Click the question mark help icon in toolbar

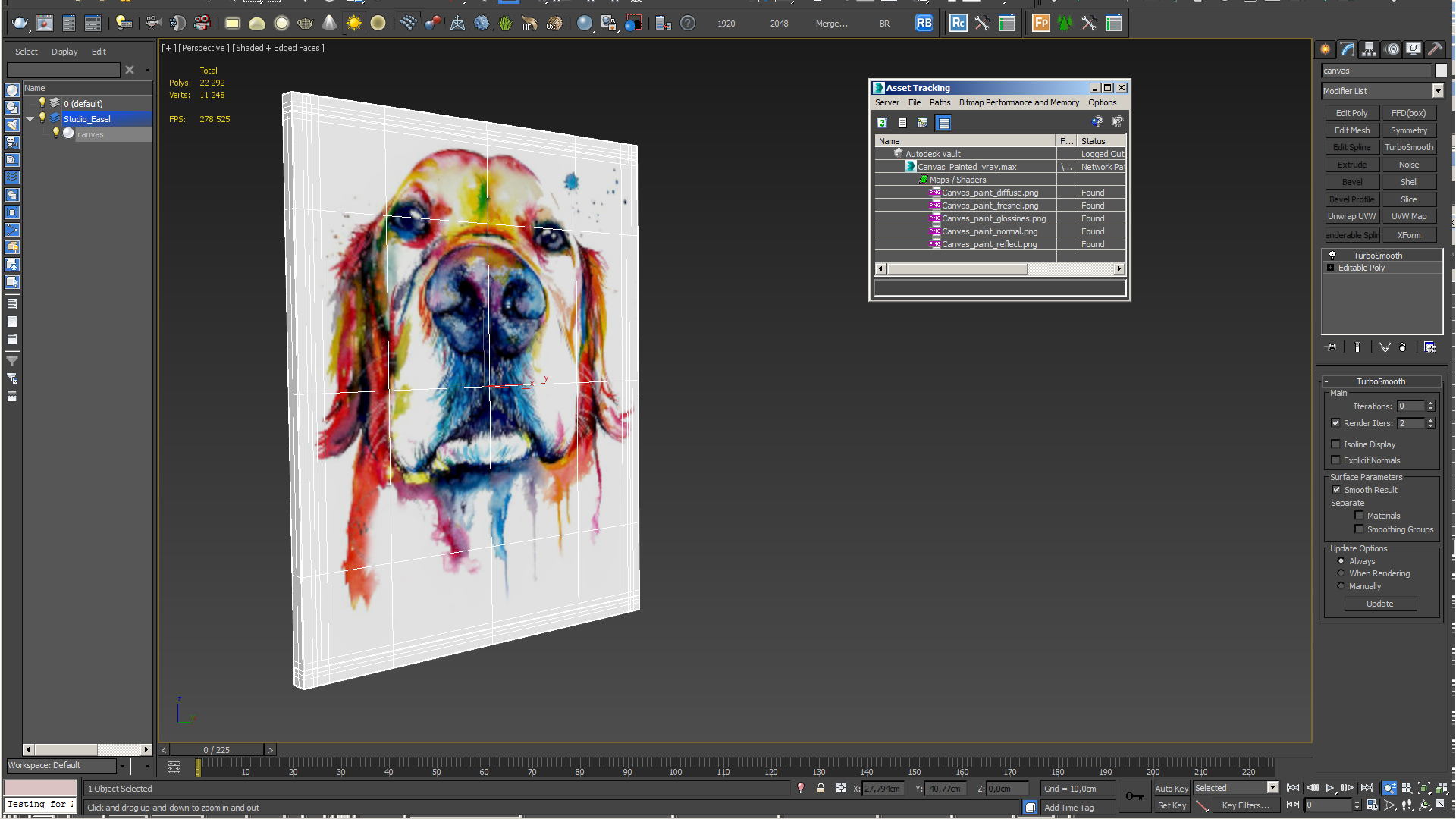click(x=688, y=24)
